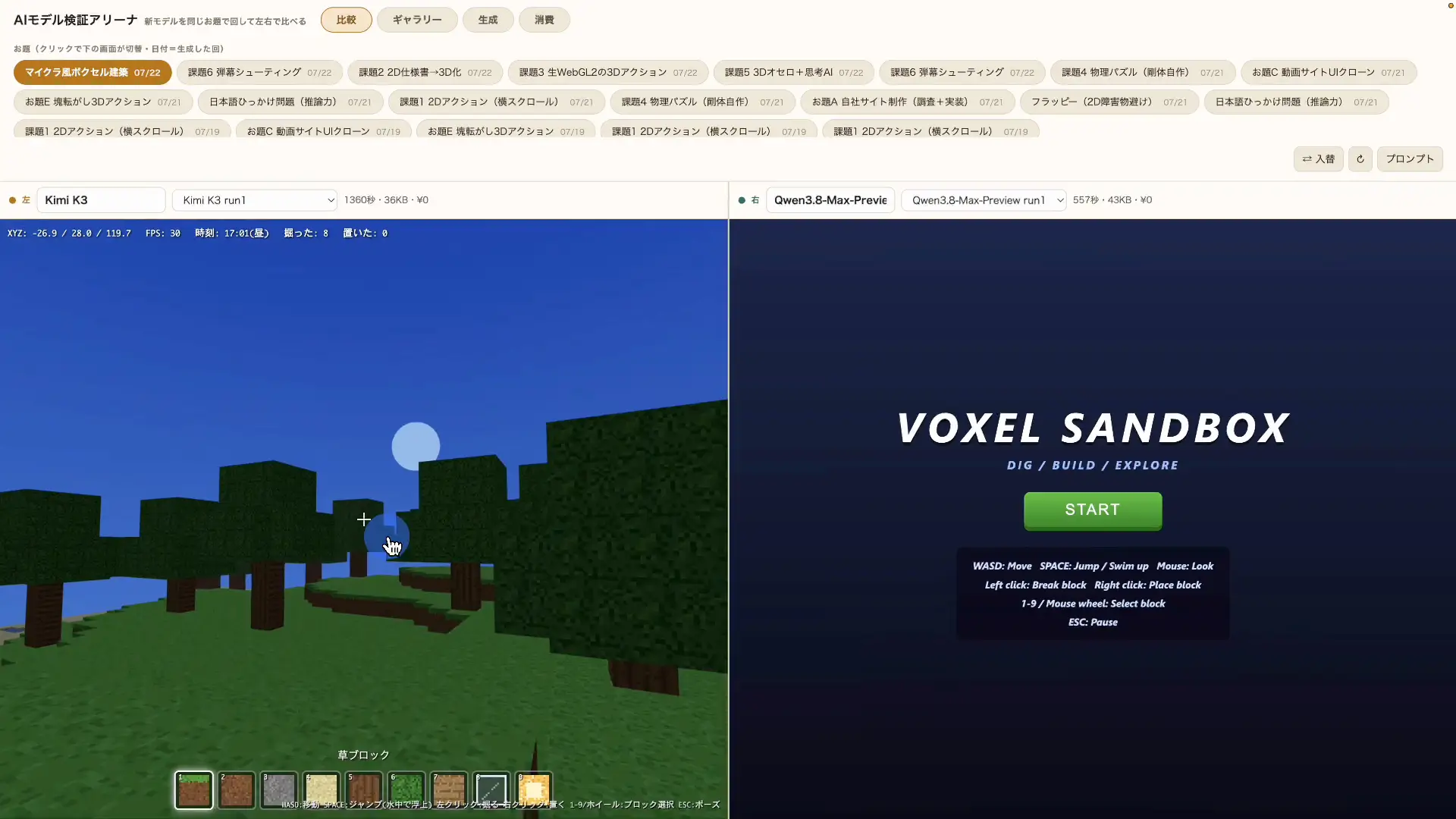Expand the Qwen3.8-Max-Preview run1 dropdown
Viewport: 1456px width, 819px height.
(x=984, y=200)
